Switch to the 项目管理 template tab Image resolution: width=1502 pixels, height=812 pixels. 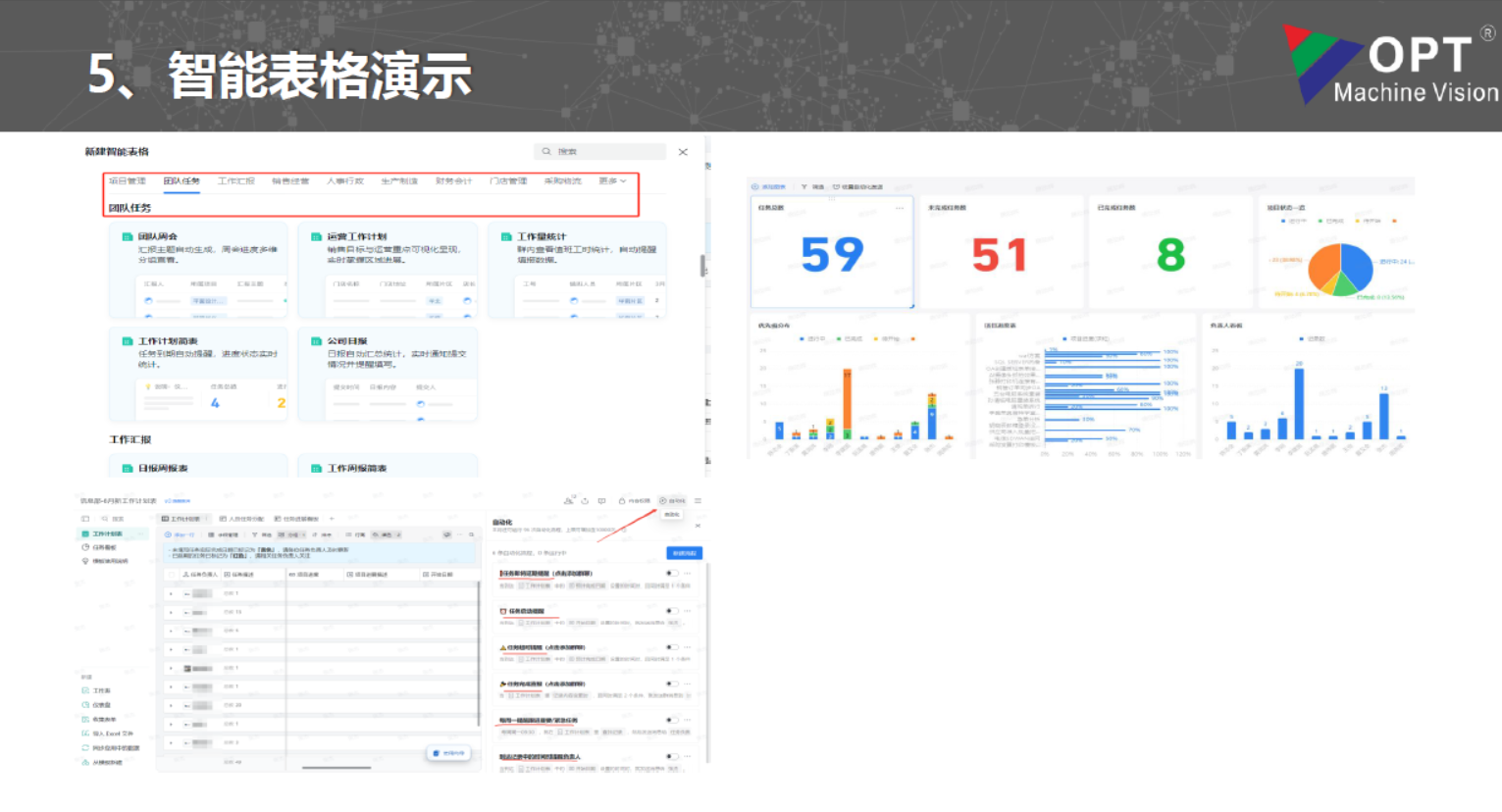(128, 180)
